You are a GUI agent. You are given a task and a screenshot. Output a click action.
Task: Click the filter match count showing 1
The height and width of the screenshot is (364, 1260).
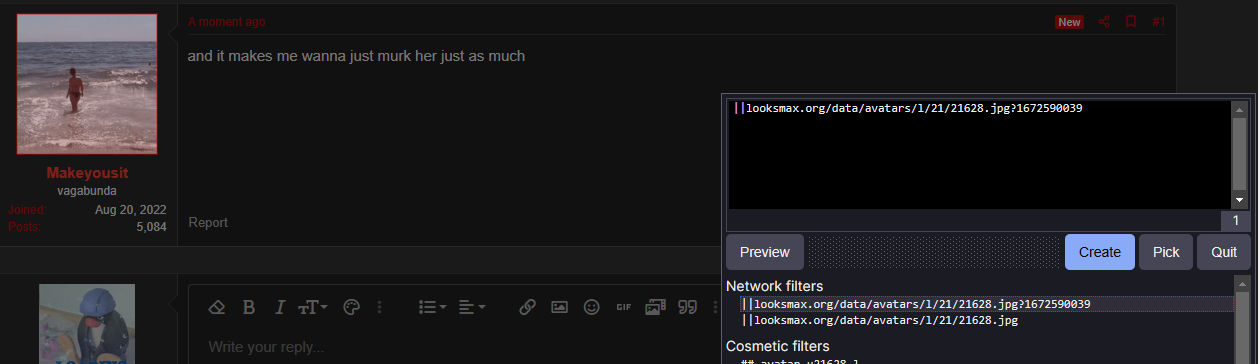click(x=1235, y=221)
